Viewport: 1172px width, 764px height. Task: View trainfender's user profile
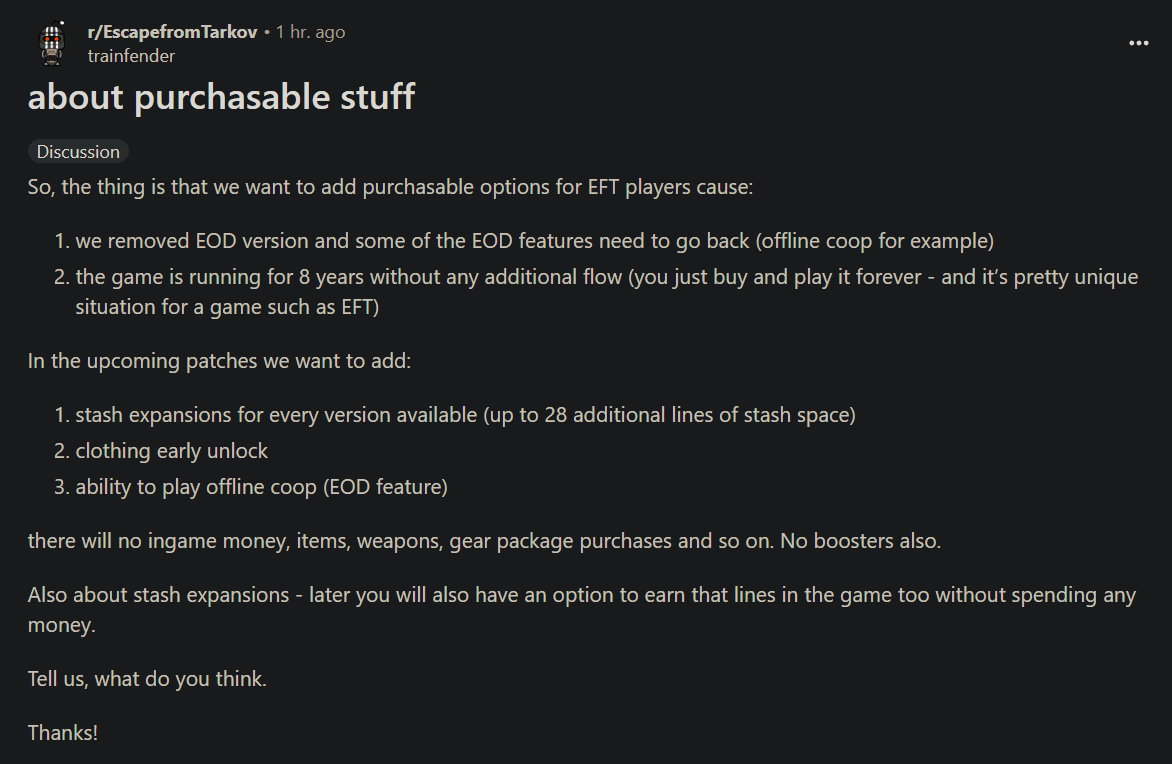tap(131, 56)
